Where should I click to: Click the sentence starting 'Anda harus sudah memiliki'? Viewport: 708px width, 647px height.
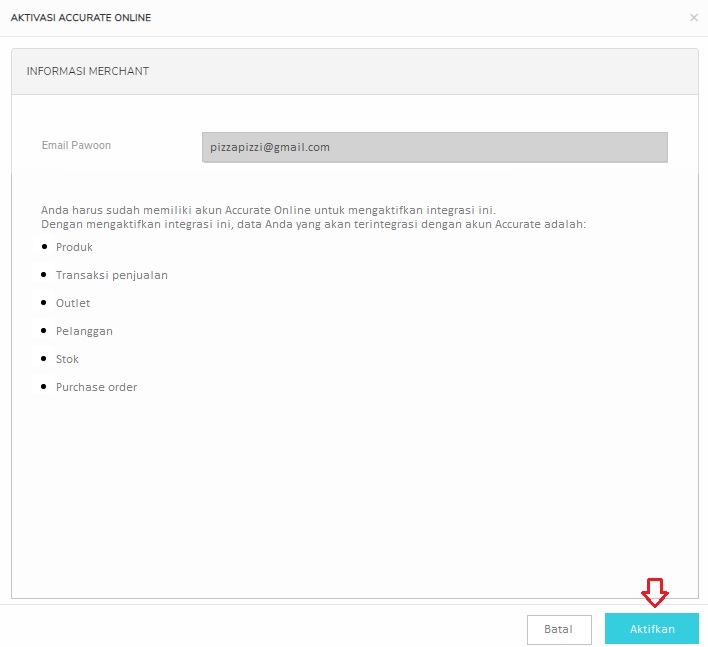[x=268, y=210]
